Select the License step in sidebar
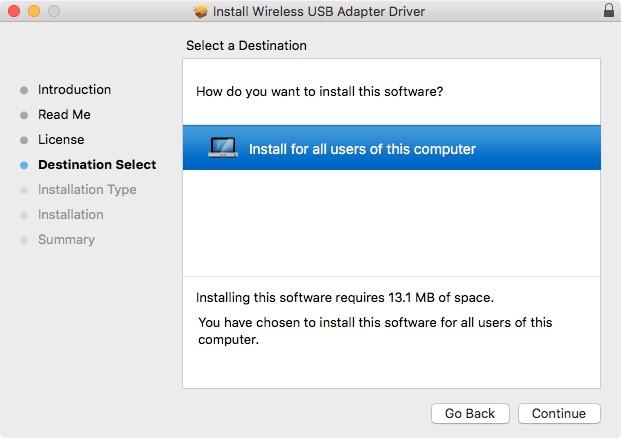This screenshot has height=438, width=621. [61, 139]
